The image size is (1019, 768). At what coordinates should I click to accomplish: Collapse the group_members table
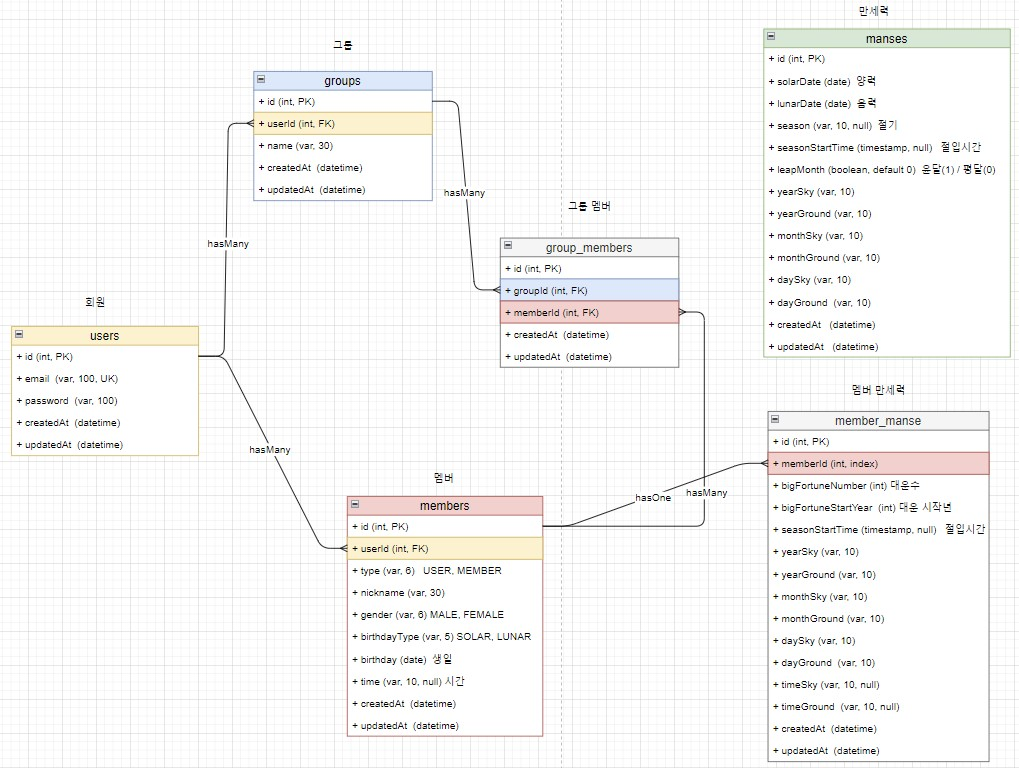508,246
